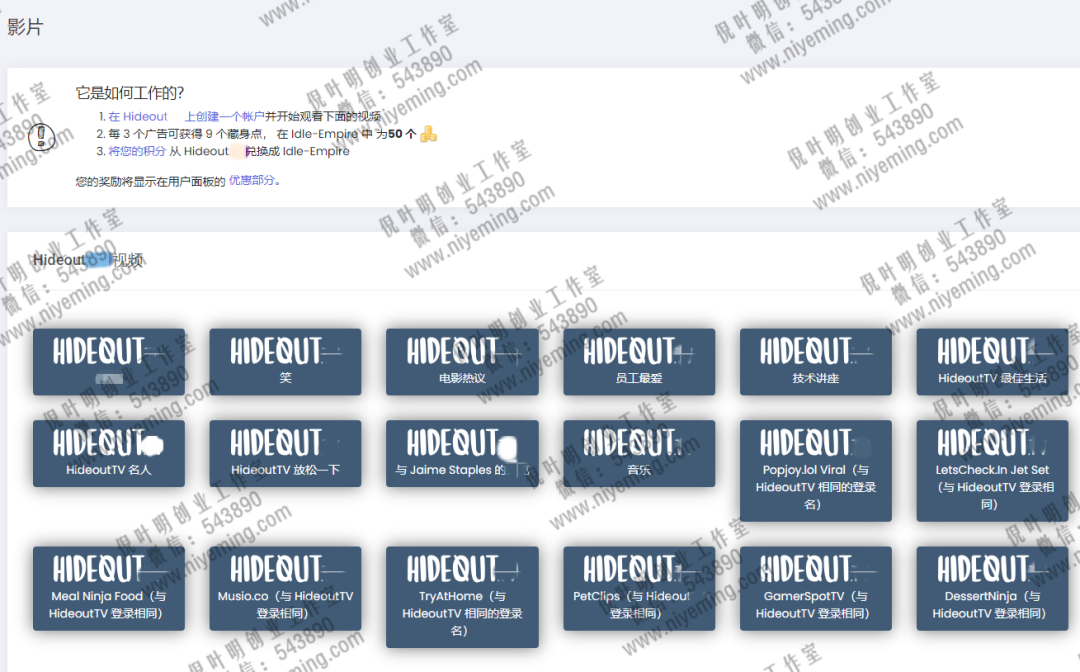Open the HideoutTV 放松一下 card

point(285,453)
